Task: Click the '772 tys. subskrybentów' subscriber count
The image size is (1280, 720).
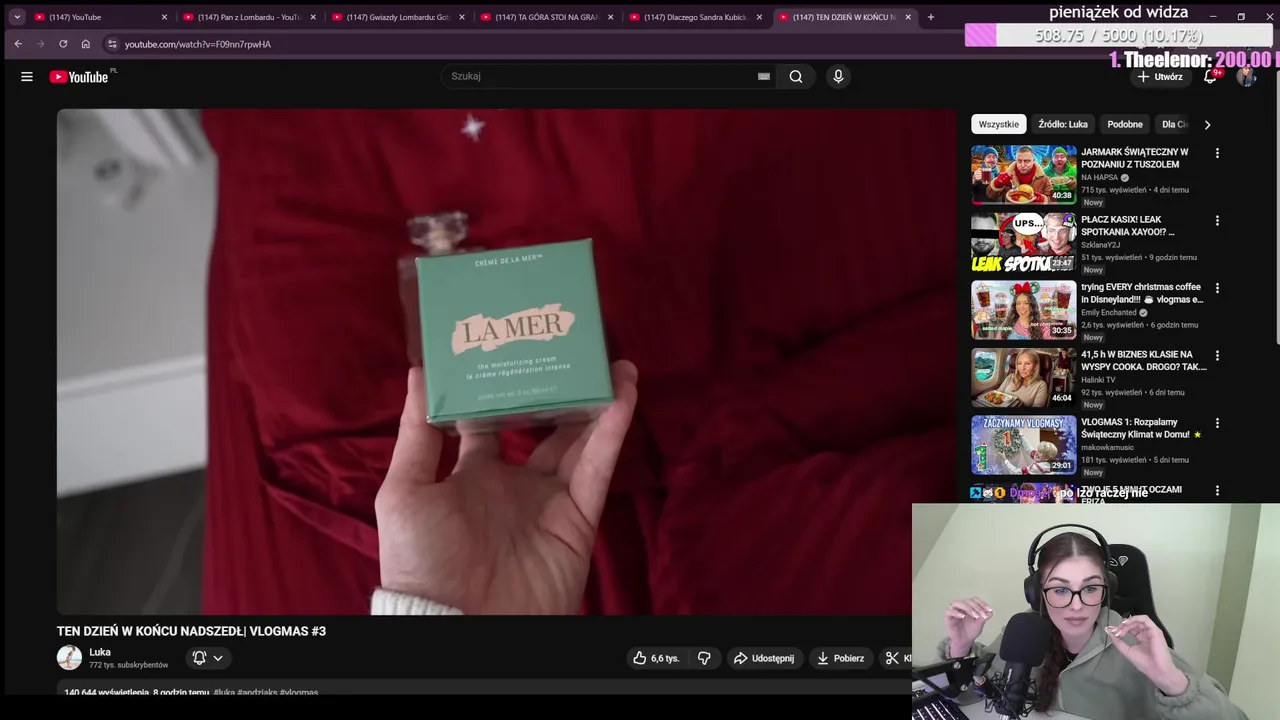Action: pyautogui.click(x=128, y=665)
